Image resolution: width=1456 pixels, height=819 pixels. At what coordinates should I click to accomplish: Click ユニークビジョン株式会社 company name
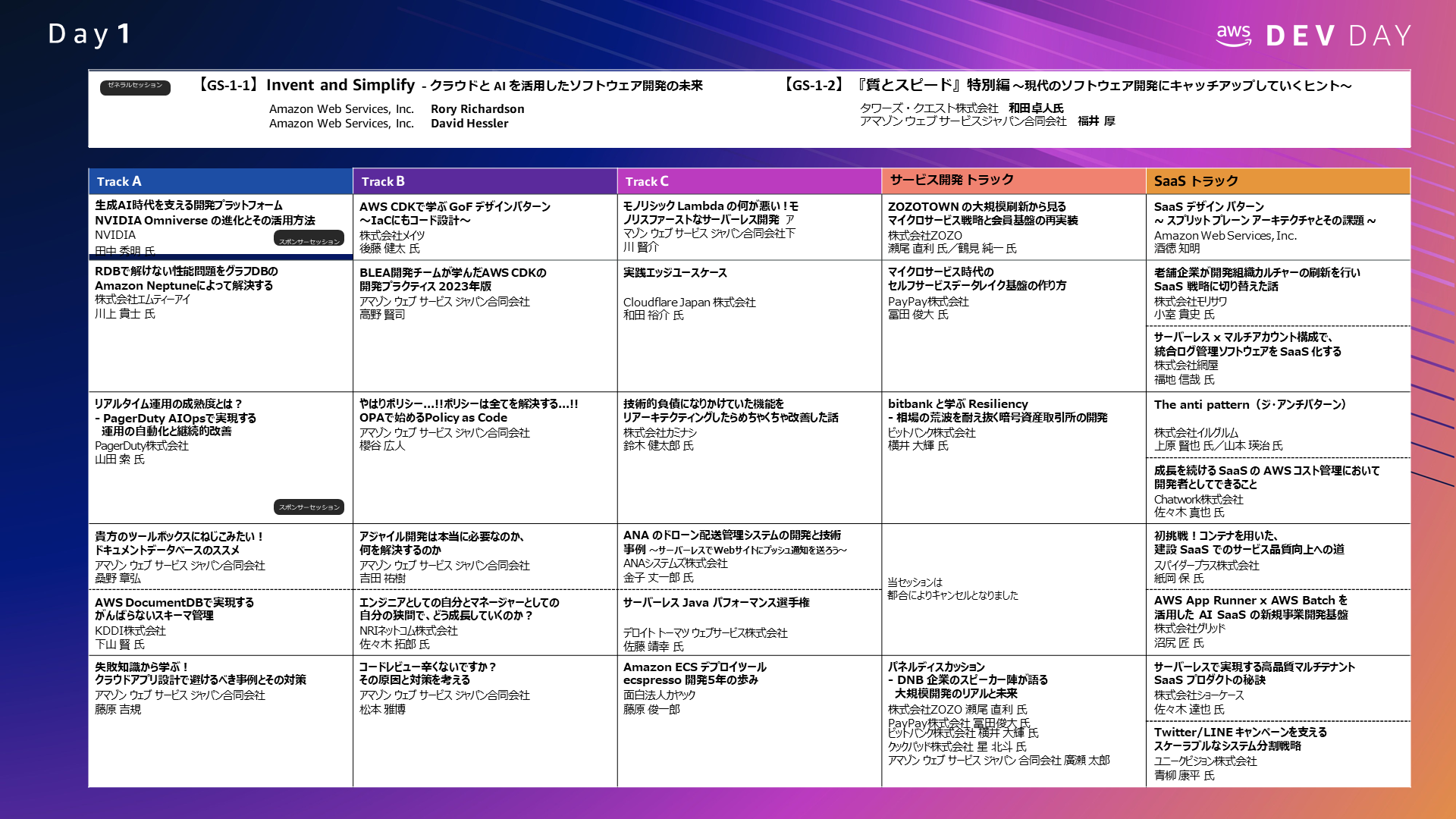pos(1206,761)
